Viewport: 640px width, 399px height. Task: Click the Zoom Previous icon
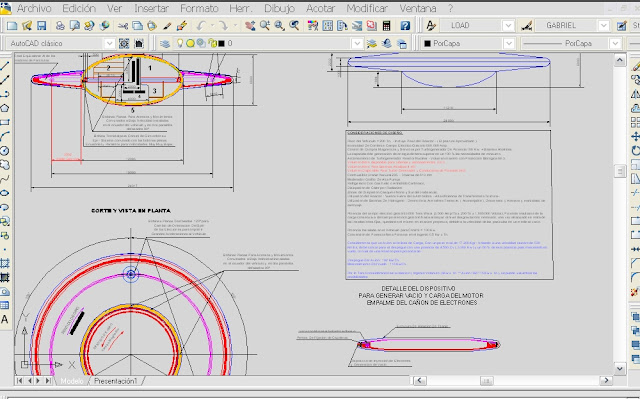click(294, 26)
